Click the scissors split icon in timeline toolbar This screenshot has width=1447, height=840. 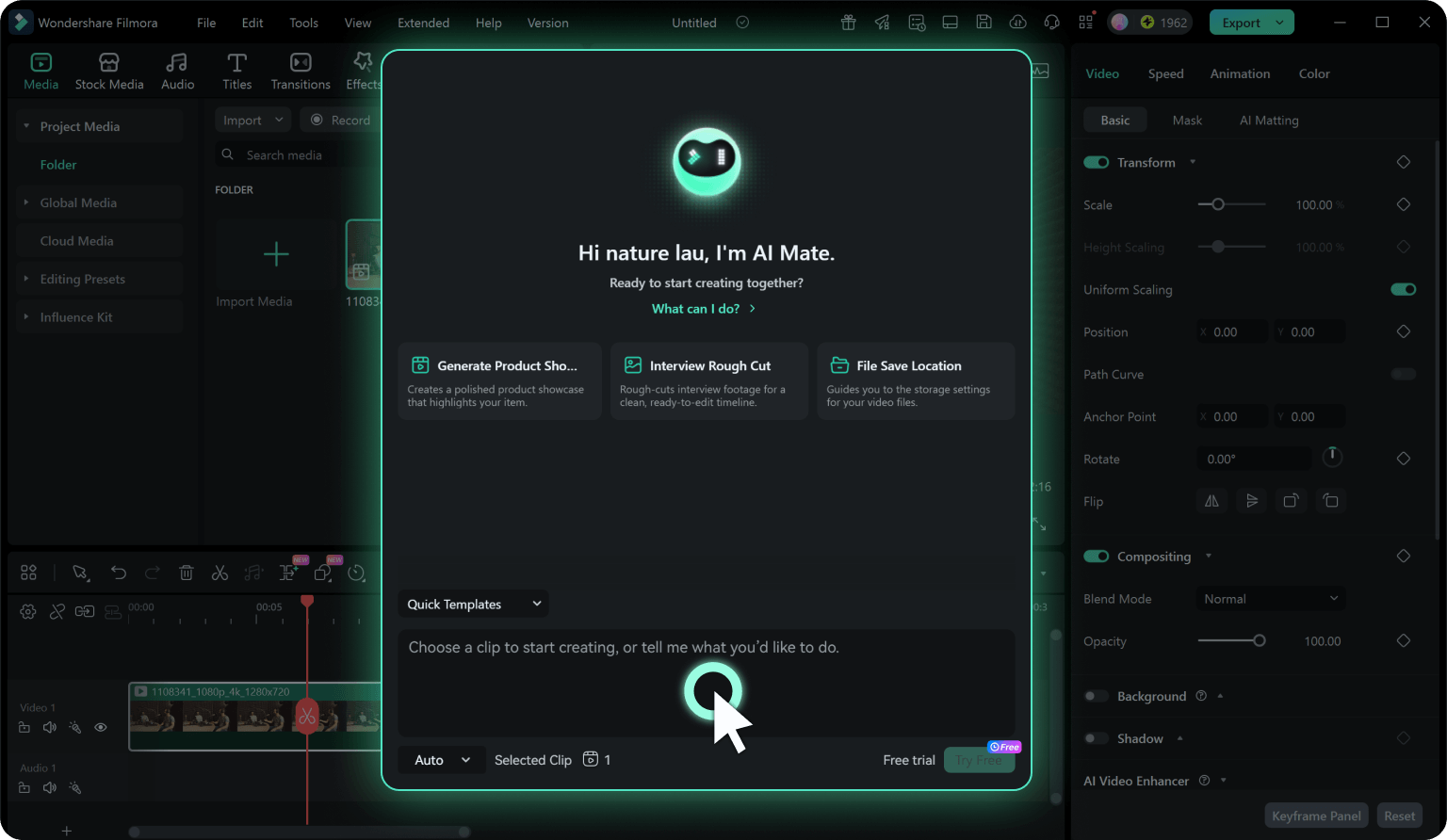tap(219, 573)
